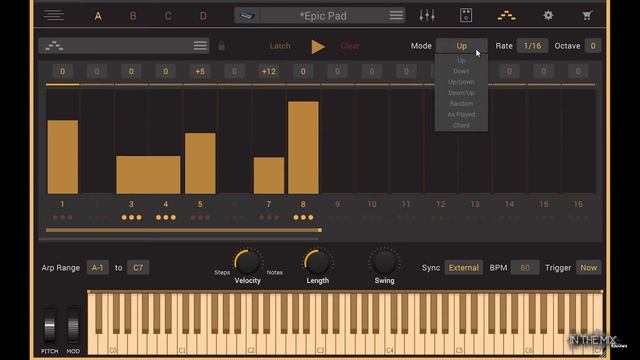
Task: Open the Rate dropdown showing 1/16
Action: pyautogui.click(x=532, y=46)
